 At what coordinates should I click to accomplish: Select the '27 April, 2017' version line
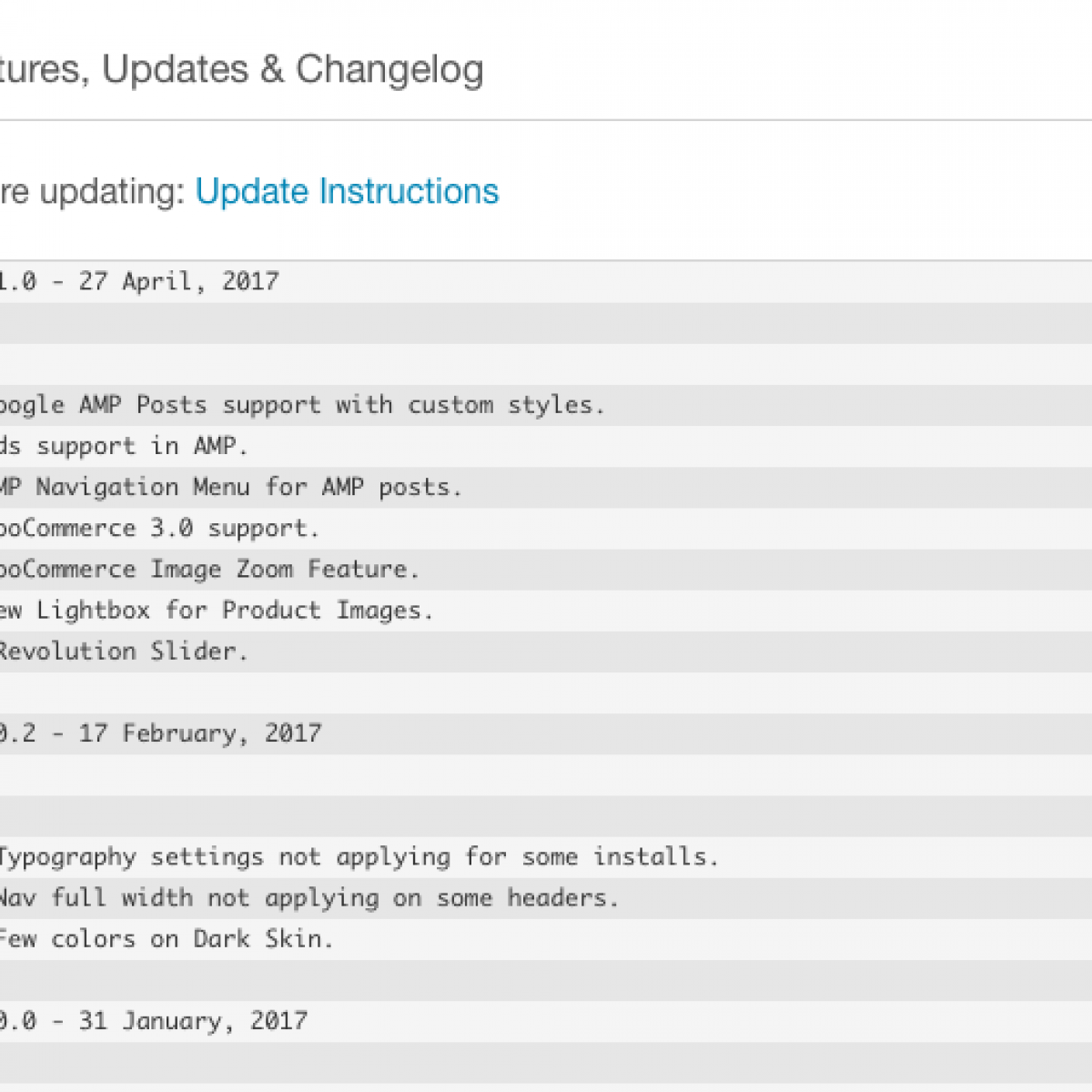178,281
